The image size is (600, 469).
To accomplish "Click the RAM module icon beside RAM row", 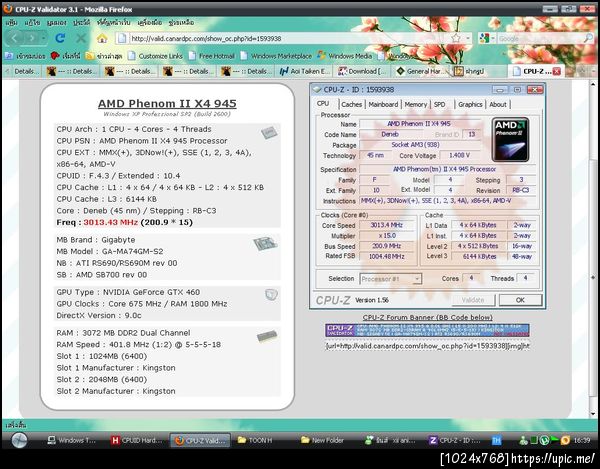I will pos(267,337).
